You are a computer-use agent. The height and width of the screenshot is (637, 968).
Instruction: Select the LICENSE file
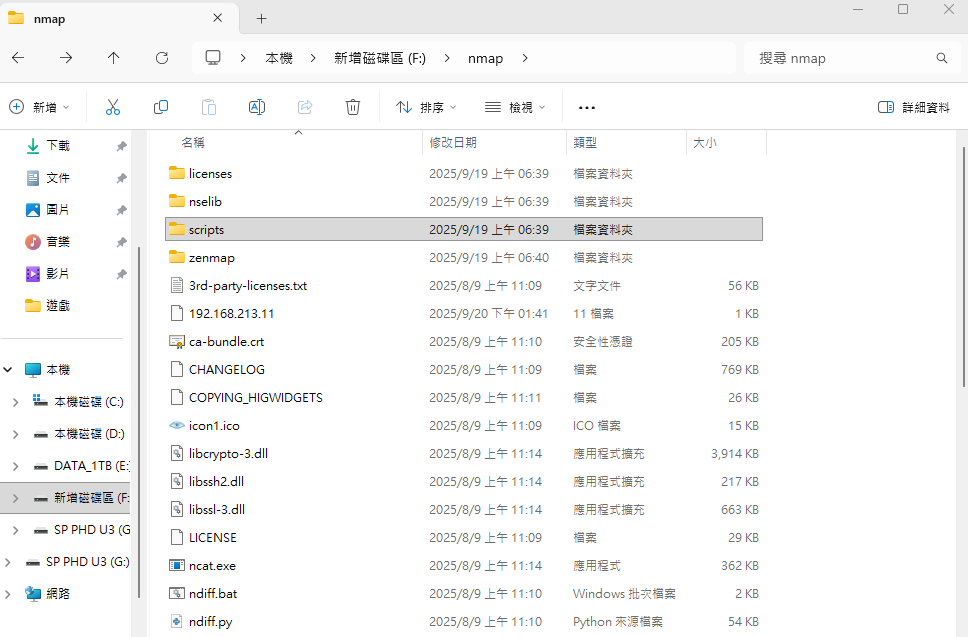(212, 538)
